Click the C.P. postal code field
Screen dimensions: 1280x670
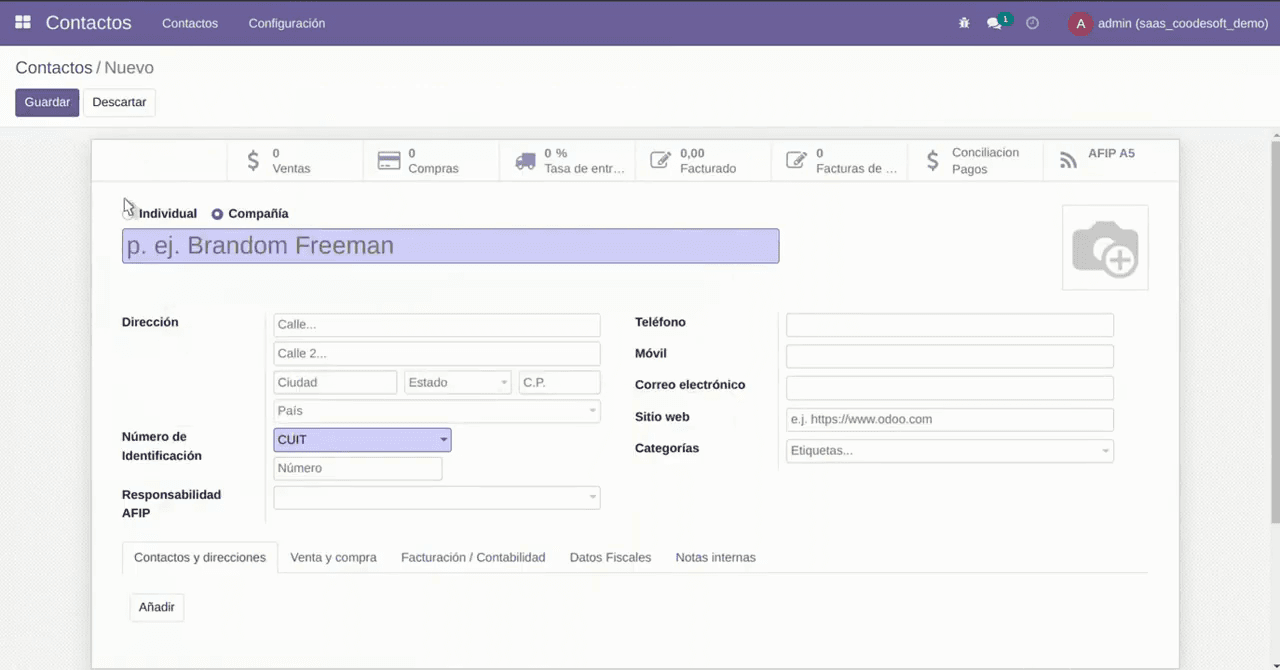pos(560,382)
